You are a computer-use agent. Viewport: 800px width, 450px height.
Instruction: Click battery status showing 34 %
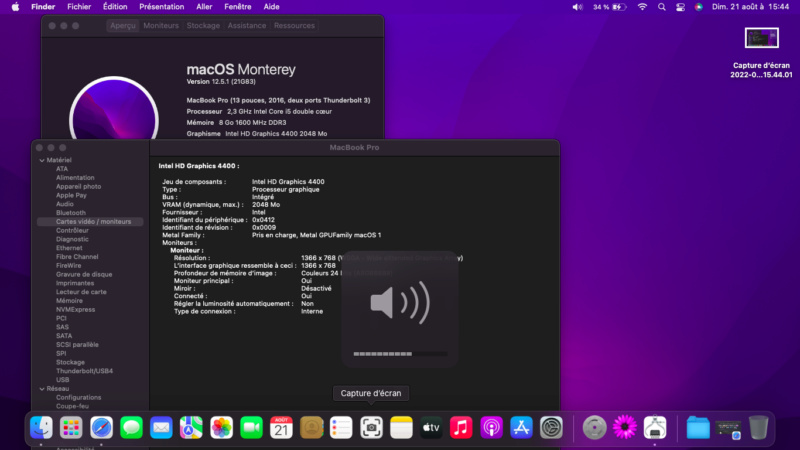[610, 7]
